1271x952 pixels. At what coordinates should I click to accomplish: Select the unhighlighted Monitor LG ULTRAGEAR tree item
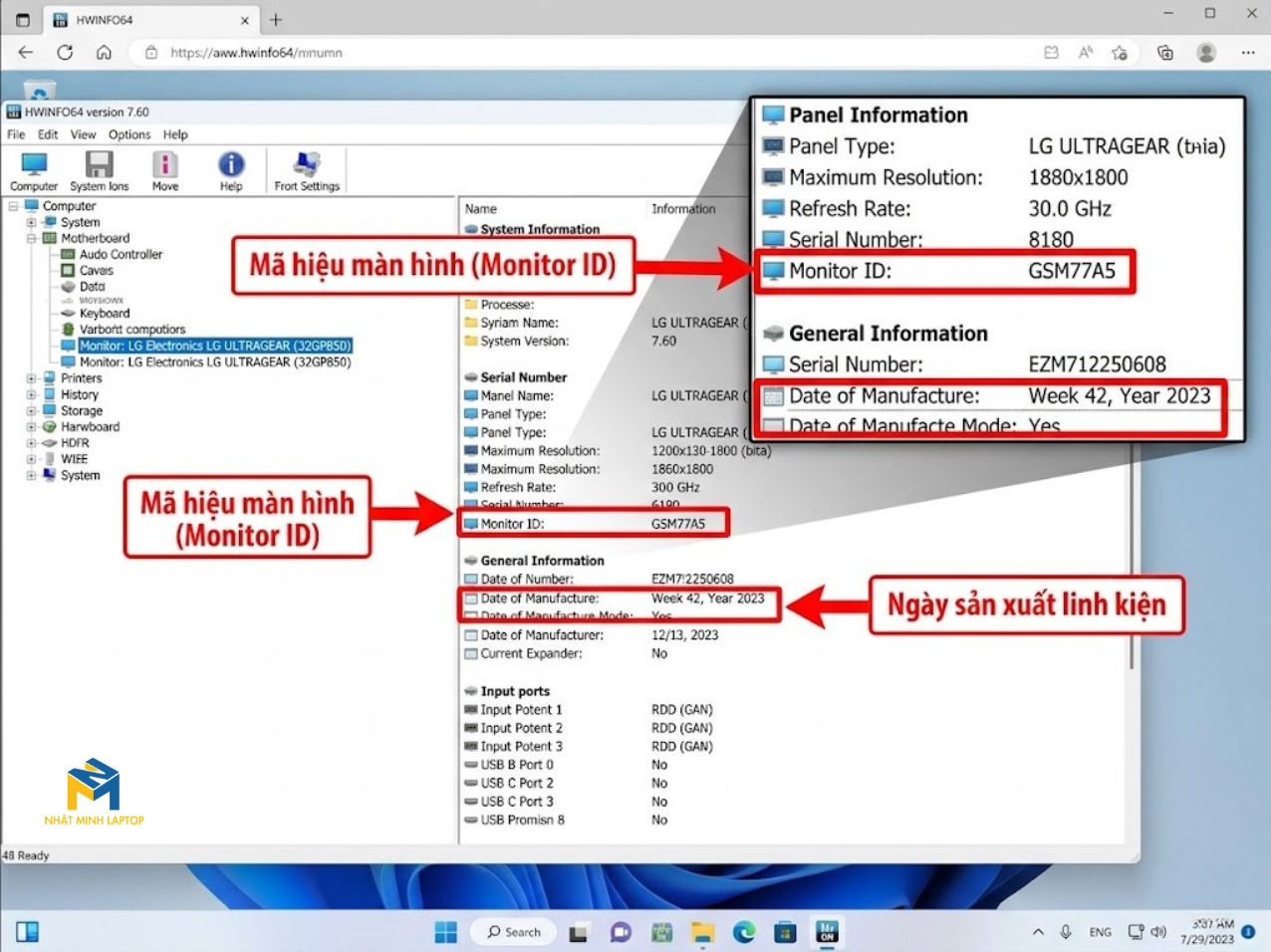point(215,362)
